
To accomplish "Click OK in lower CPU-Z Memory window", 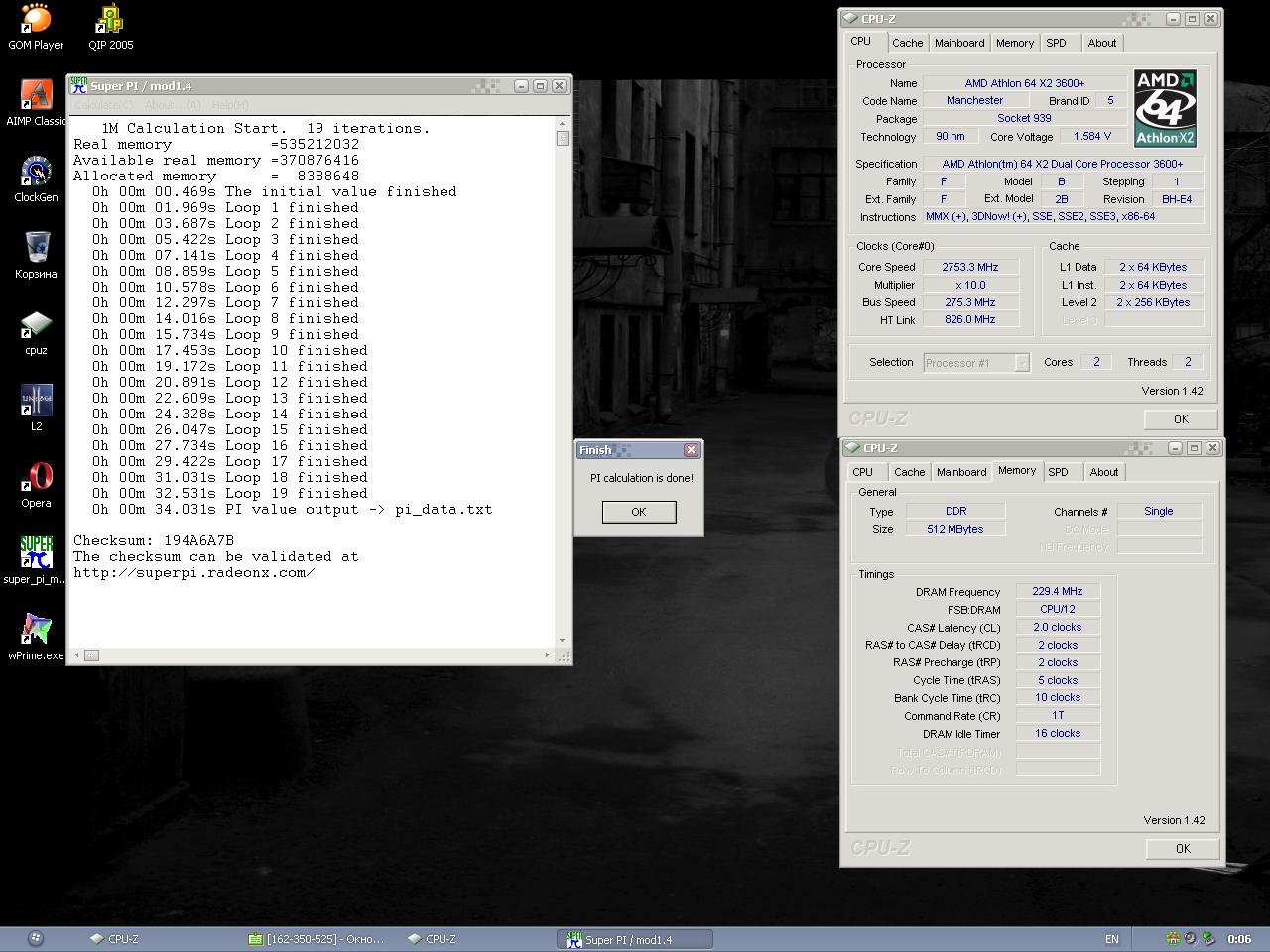I will pos(1183,848).
